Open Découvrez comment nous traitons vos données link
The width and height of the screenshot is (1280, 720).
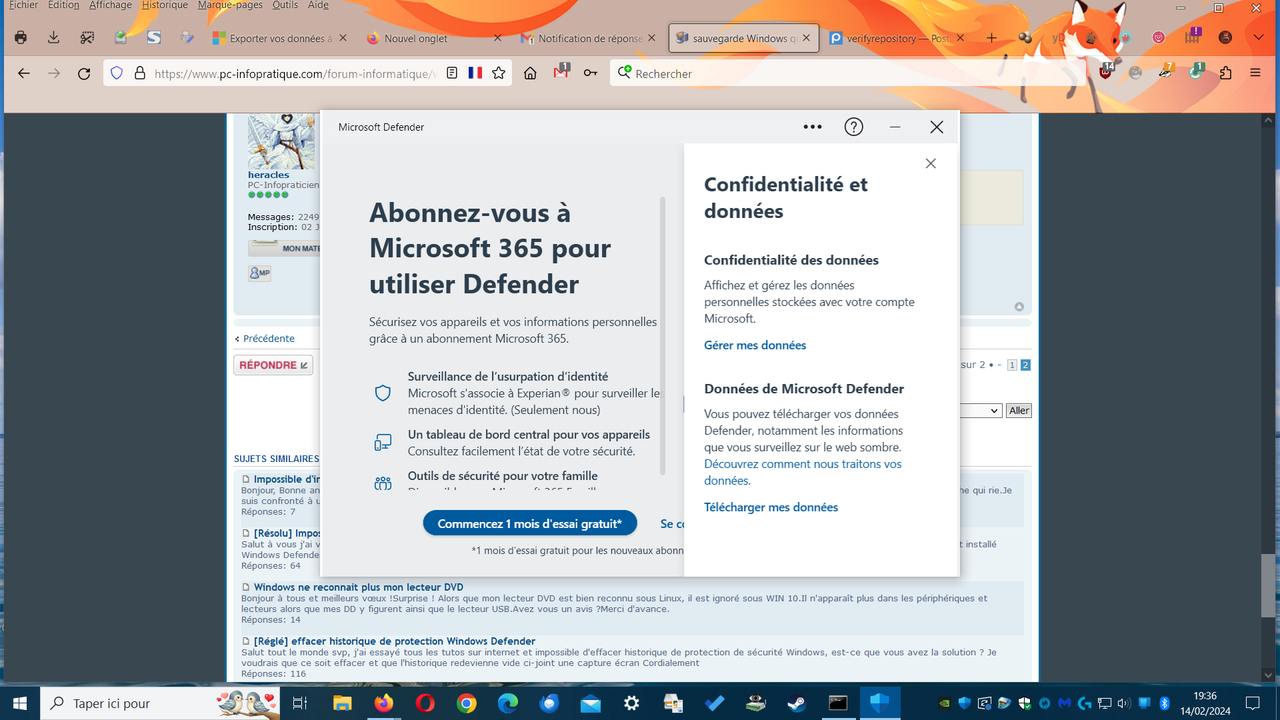[x=803, y=472]
